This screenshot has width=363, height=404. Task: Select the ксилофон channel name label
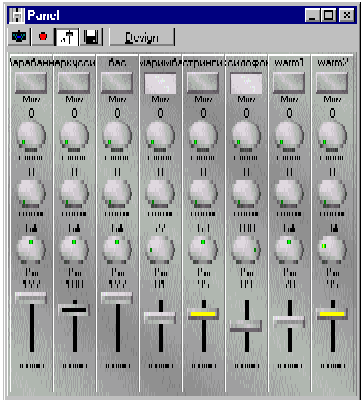246,62
